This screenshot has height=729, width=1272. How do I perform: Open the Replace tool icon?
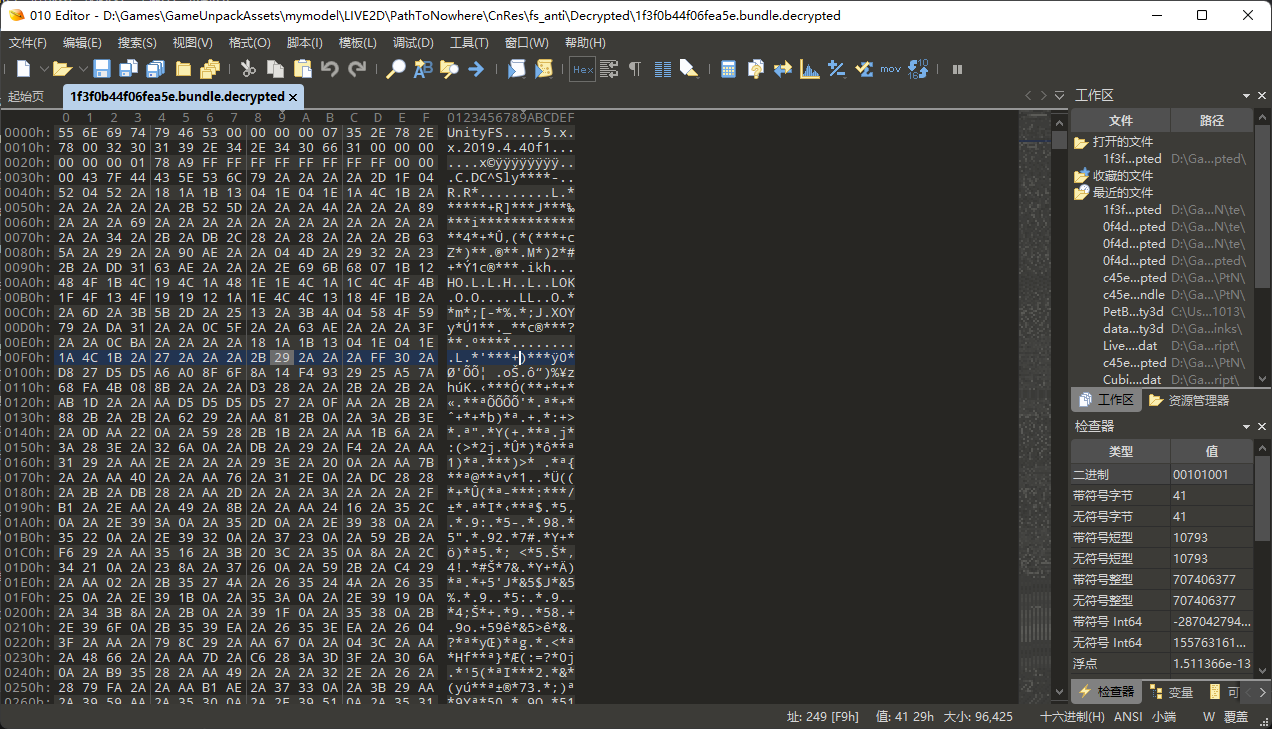point(423,69)
